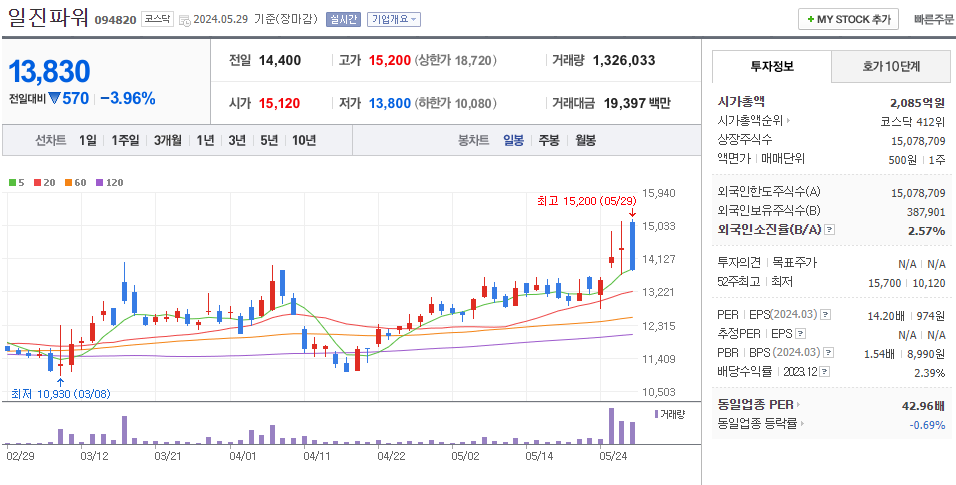
Task: Click the 실시간 badge button
Action: tap(343, 20)
